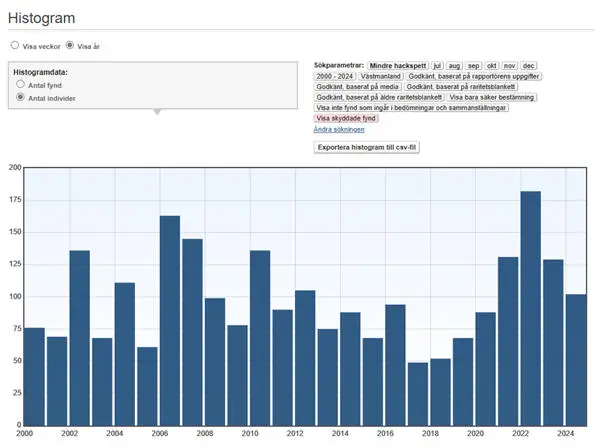Screen dimensions: 602x448
Task: Select the Visa veckor radio button
Action: (14, 45)
